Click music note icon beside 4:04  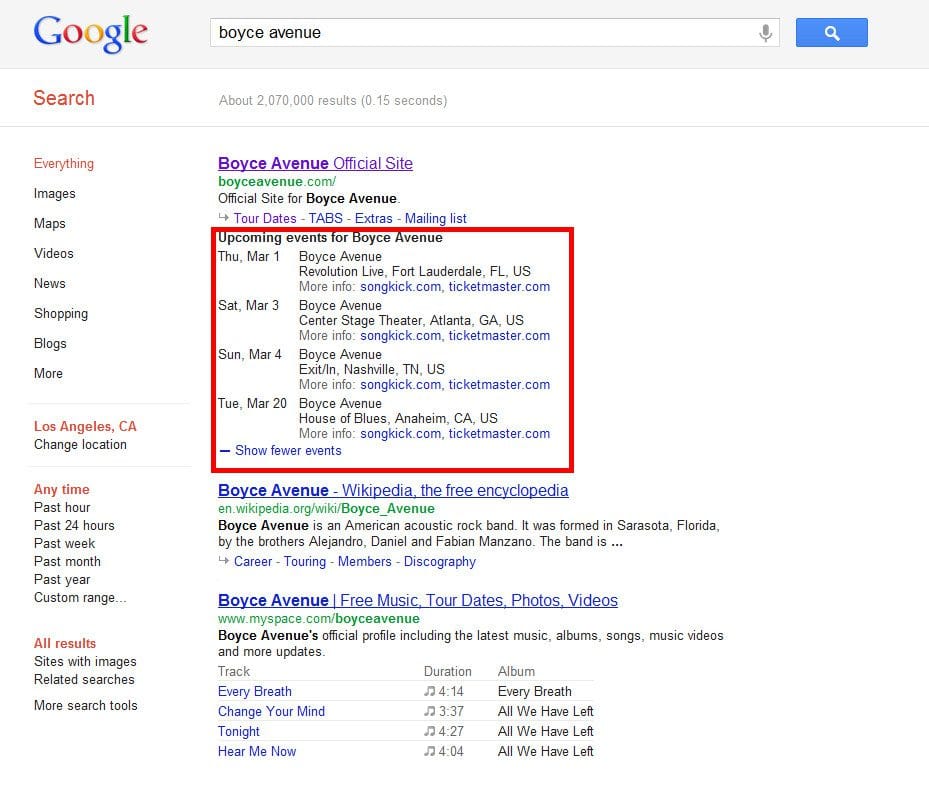[x=430, y=751]
